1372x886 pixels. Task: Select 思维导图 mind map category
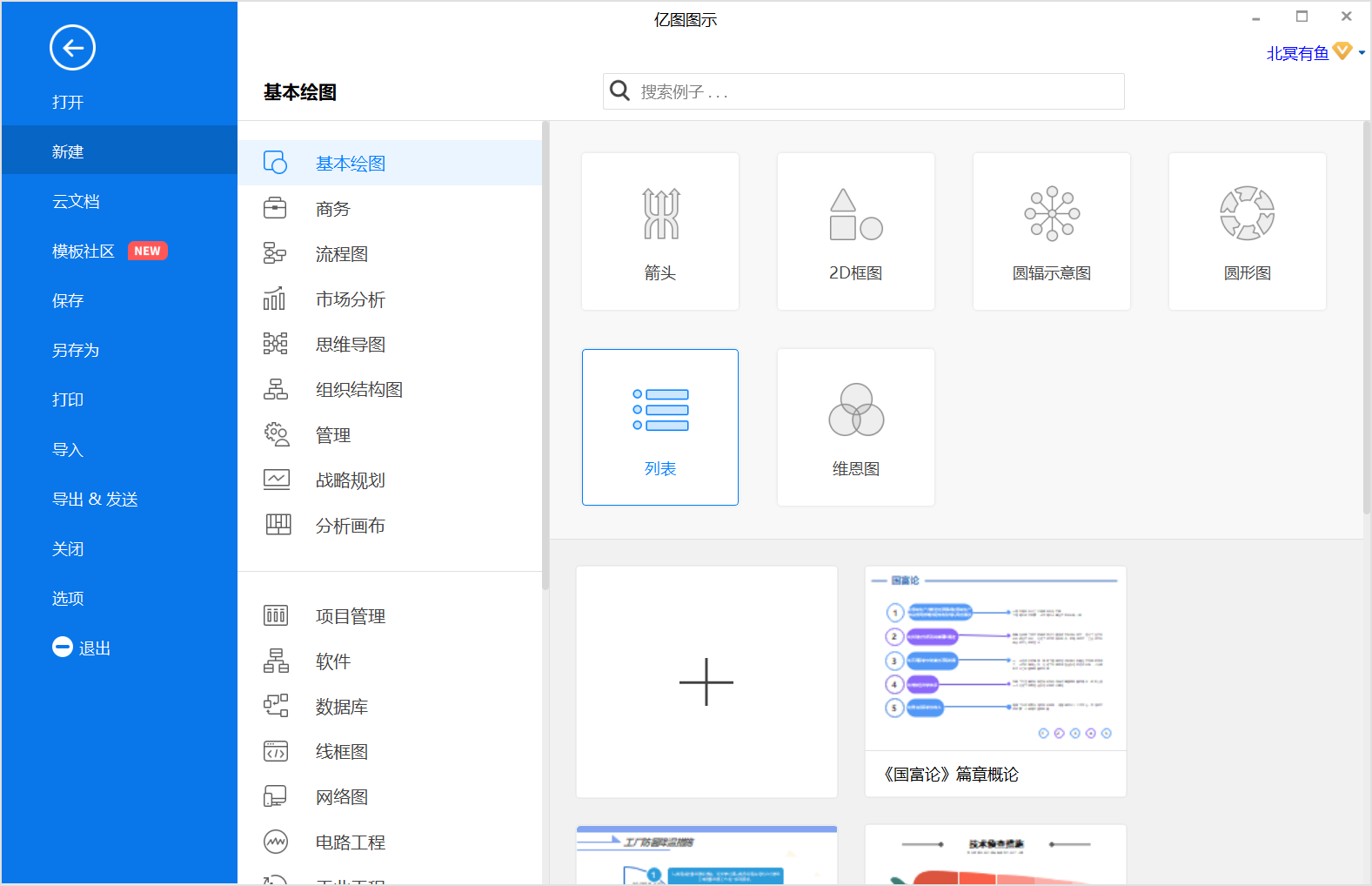click(x=350, y=345)
